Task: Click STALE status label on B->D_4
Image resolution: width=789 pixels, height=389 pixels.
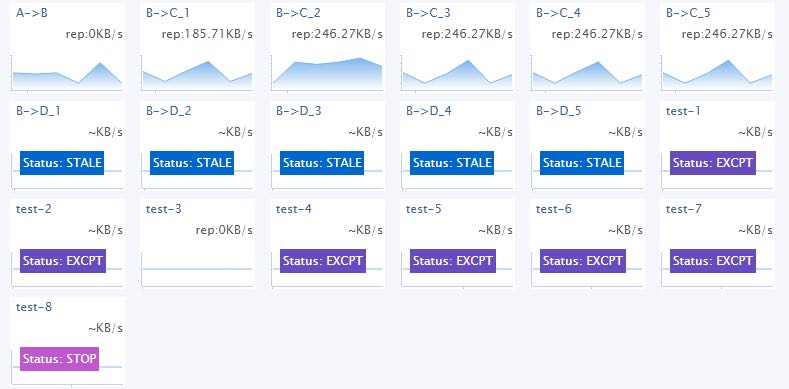Action: (452, 163)
